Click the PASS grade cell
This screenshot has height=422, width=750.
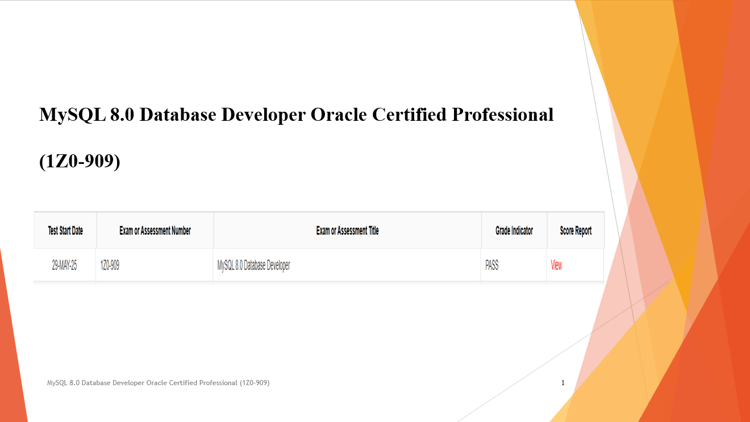pos(492,265)
